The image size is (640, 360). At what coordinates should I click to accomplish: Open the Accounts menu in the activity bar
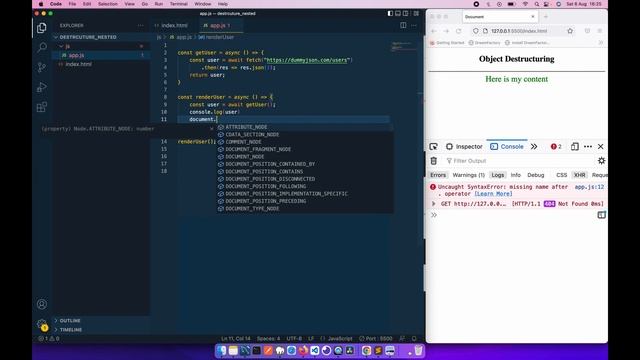[x=42, y=304]
